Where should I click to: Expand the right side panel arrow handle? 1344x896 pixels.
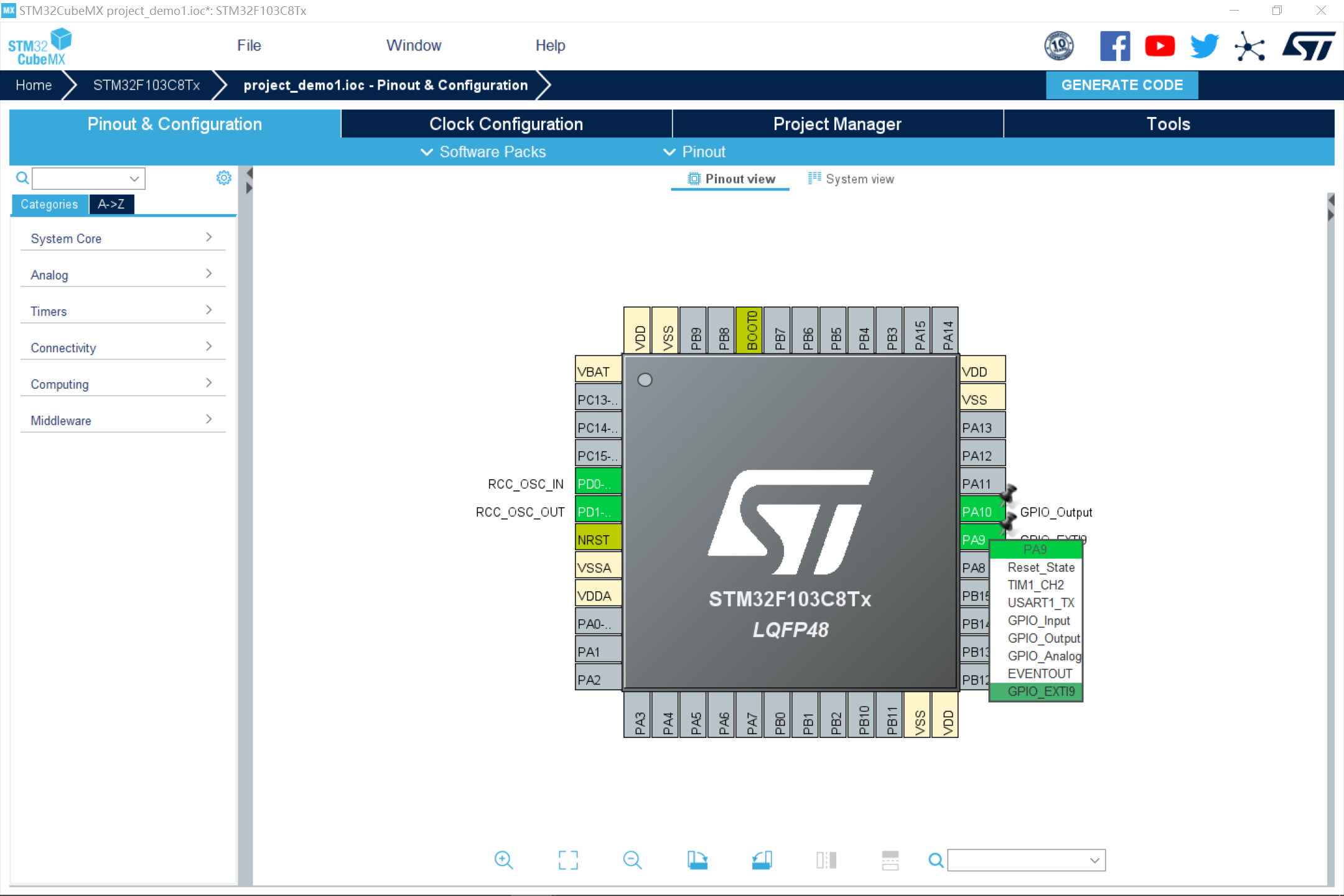point(1331,215)
